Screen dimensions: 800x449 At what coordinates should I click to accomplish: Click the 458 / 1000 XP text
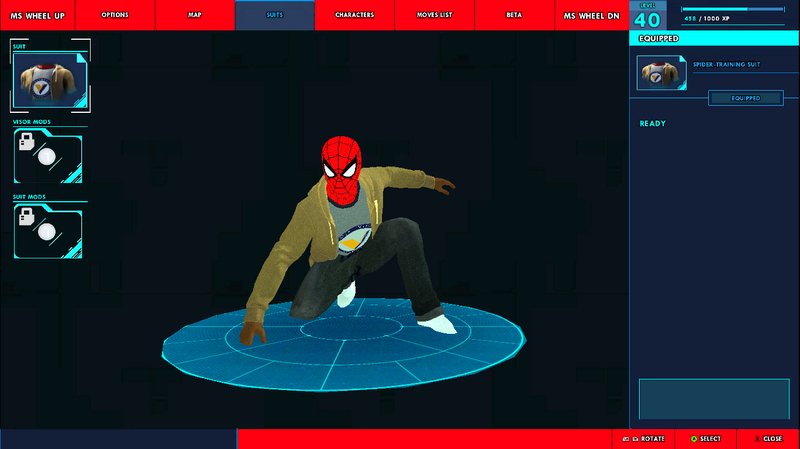[x=707, y=18]
